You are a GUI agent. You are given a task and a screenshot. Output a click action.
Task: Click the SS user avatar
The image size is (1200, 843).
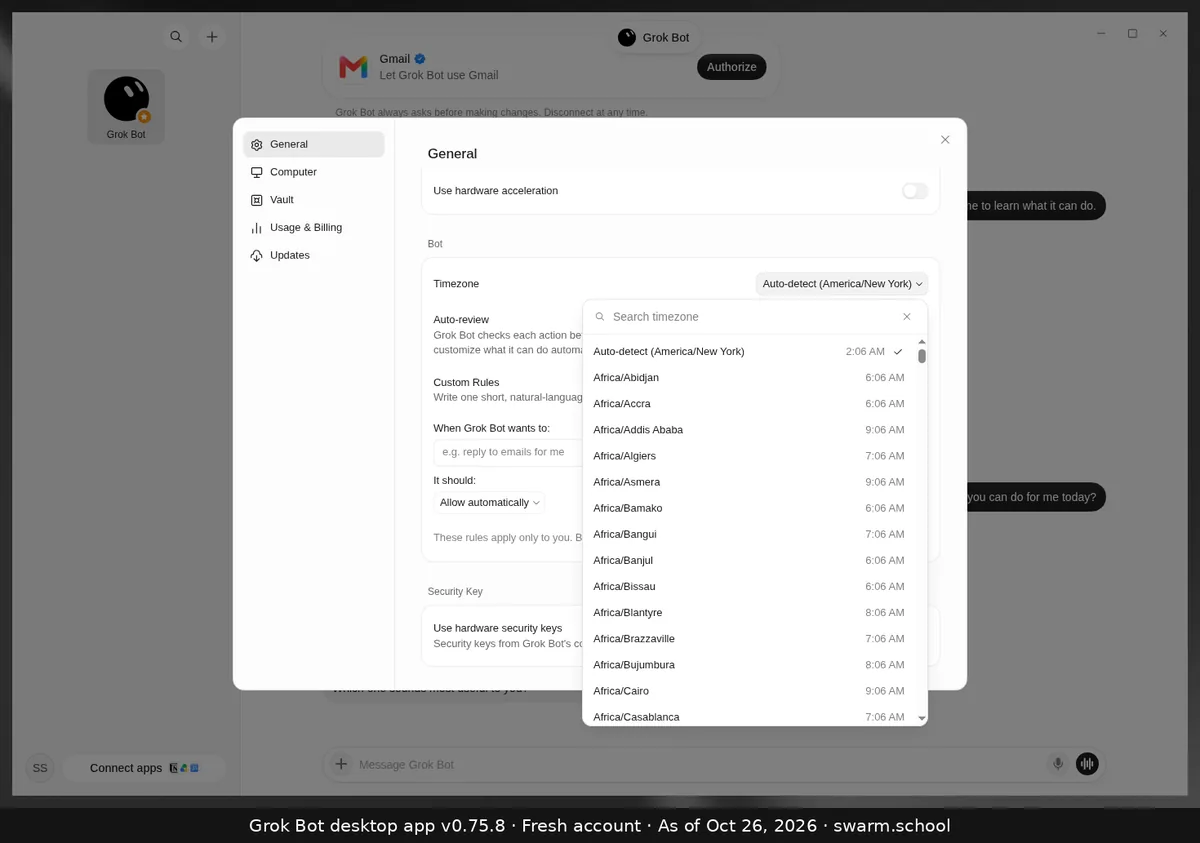point(40,768)
